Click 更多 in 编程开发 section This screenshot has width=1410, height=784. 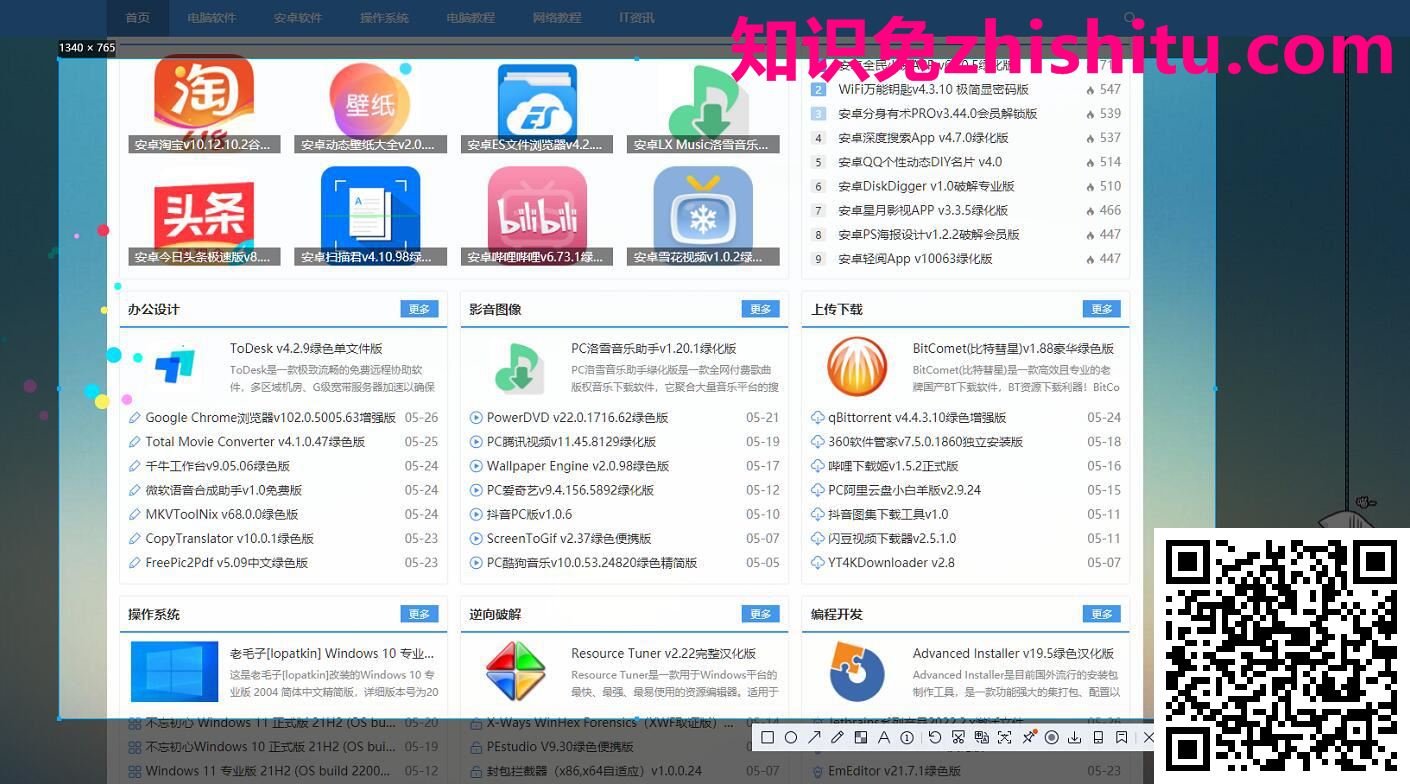pos(1101,614)
